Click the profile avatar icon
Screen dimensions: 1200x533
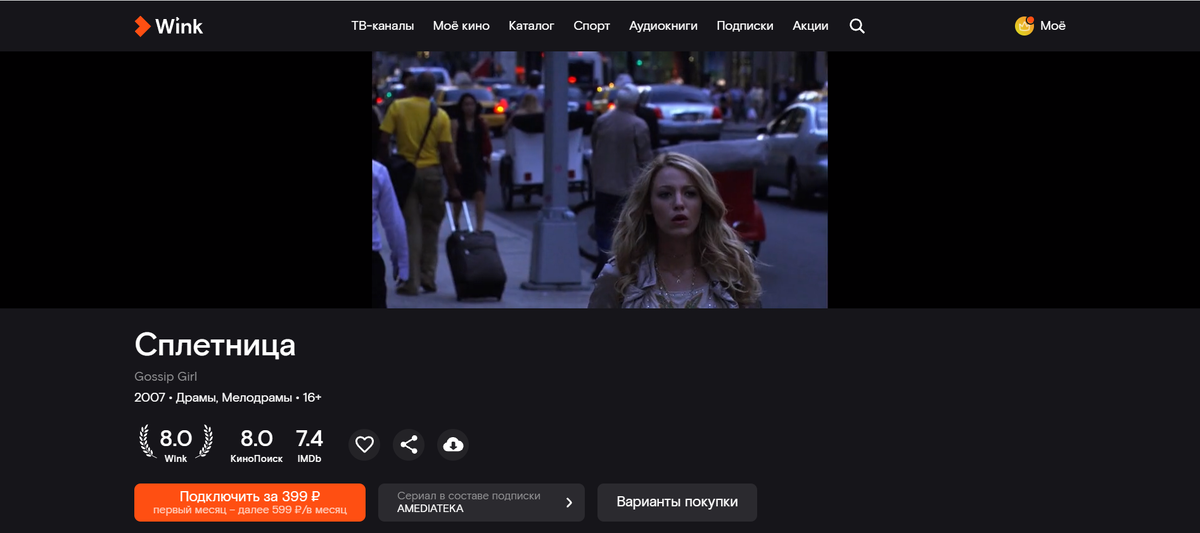tap(1024, 26)
